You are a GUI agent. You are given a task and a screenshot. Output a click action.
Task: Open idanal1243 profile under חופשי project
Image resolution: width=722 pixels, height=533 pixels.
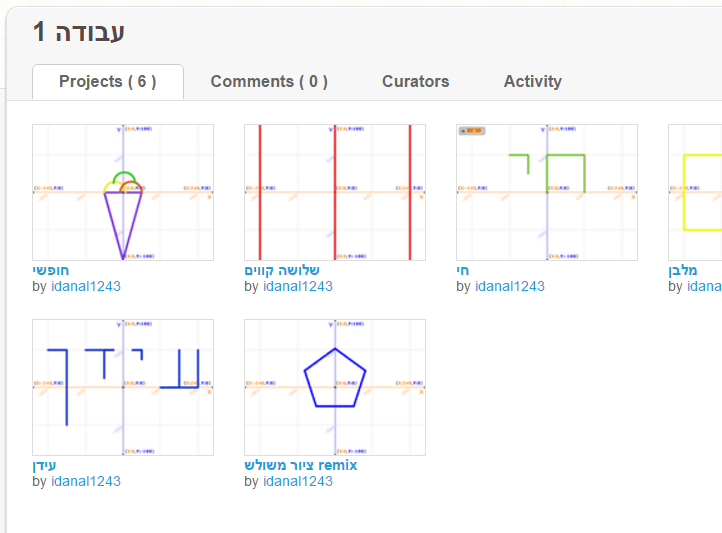tap(86, 286)
